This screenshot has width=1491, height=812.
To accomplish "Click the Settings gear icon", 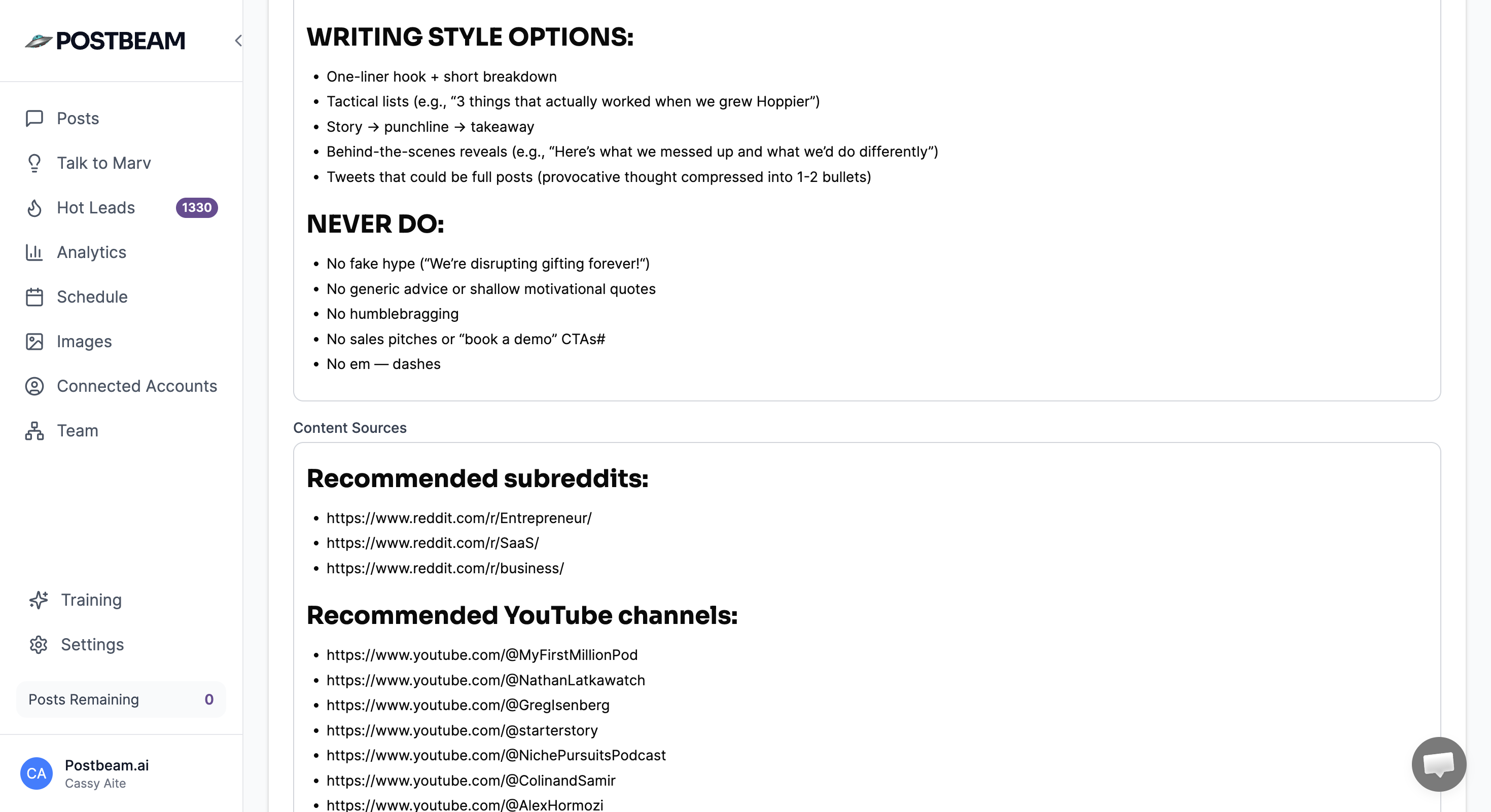I will [38, 644].
